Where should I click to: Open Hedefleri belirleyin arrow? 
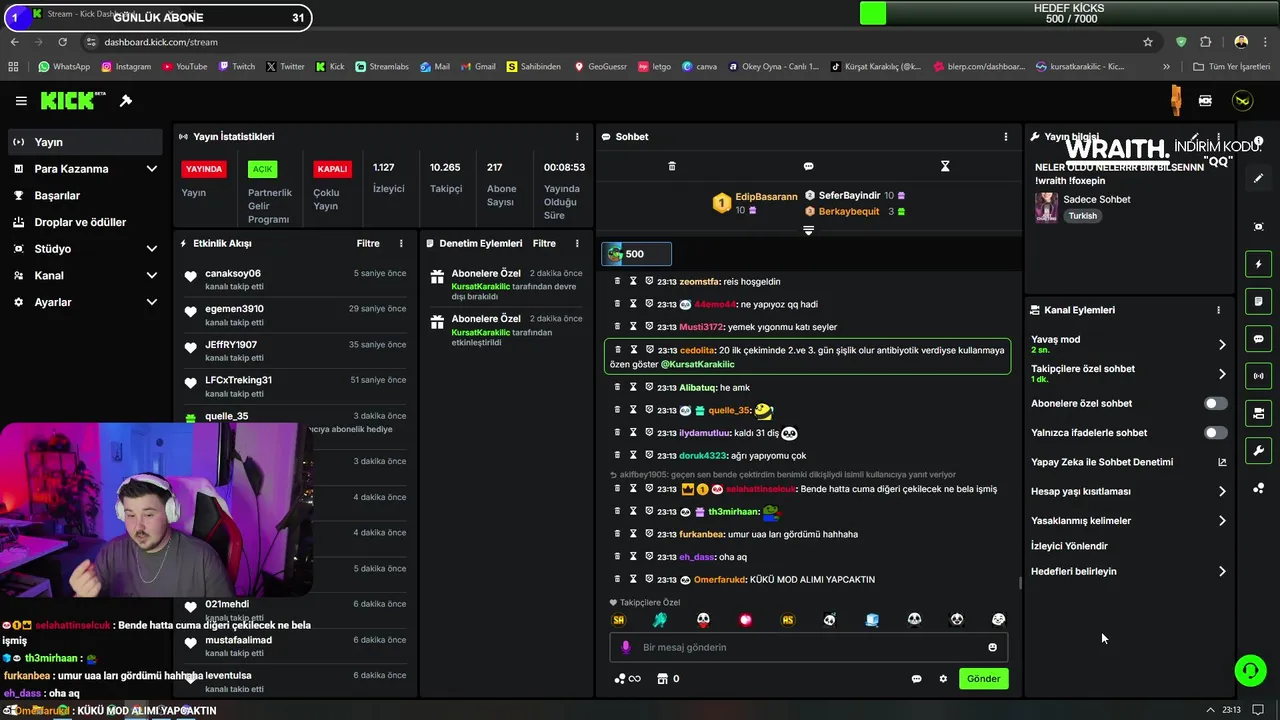(x=1222, y=571)
